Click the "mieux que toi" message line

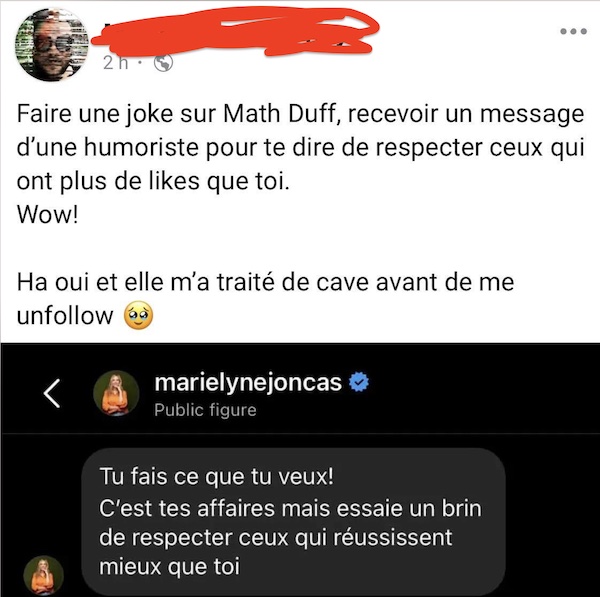pyautogui.click(x=170, y=567)
